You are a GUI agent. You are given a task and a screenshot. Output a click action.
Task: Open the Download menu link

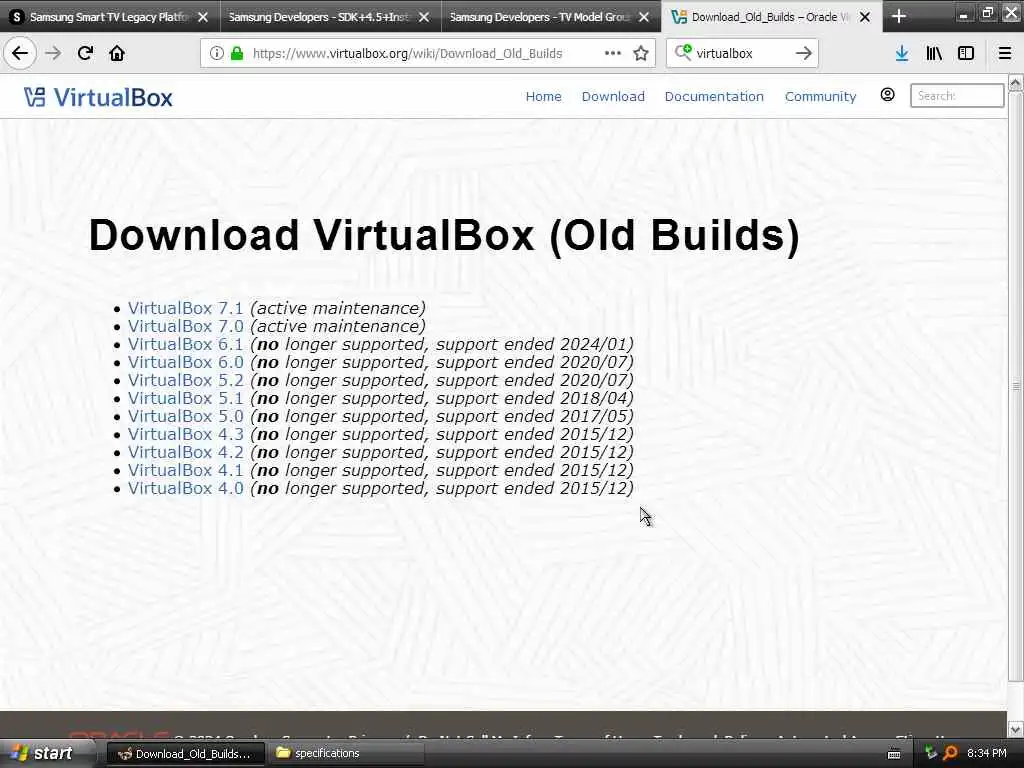click(613, 97)
